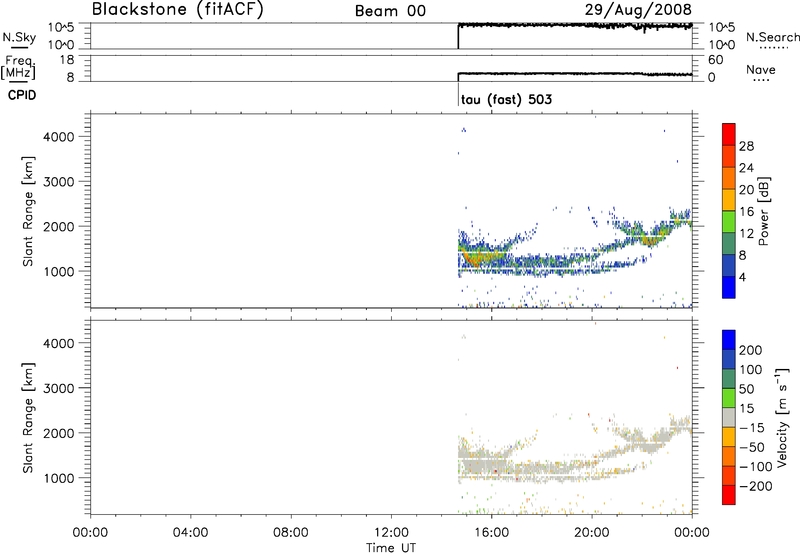
Task: Click the "Blackstone (fitACF)" title
Action: tap(177, 9)
